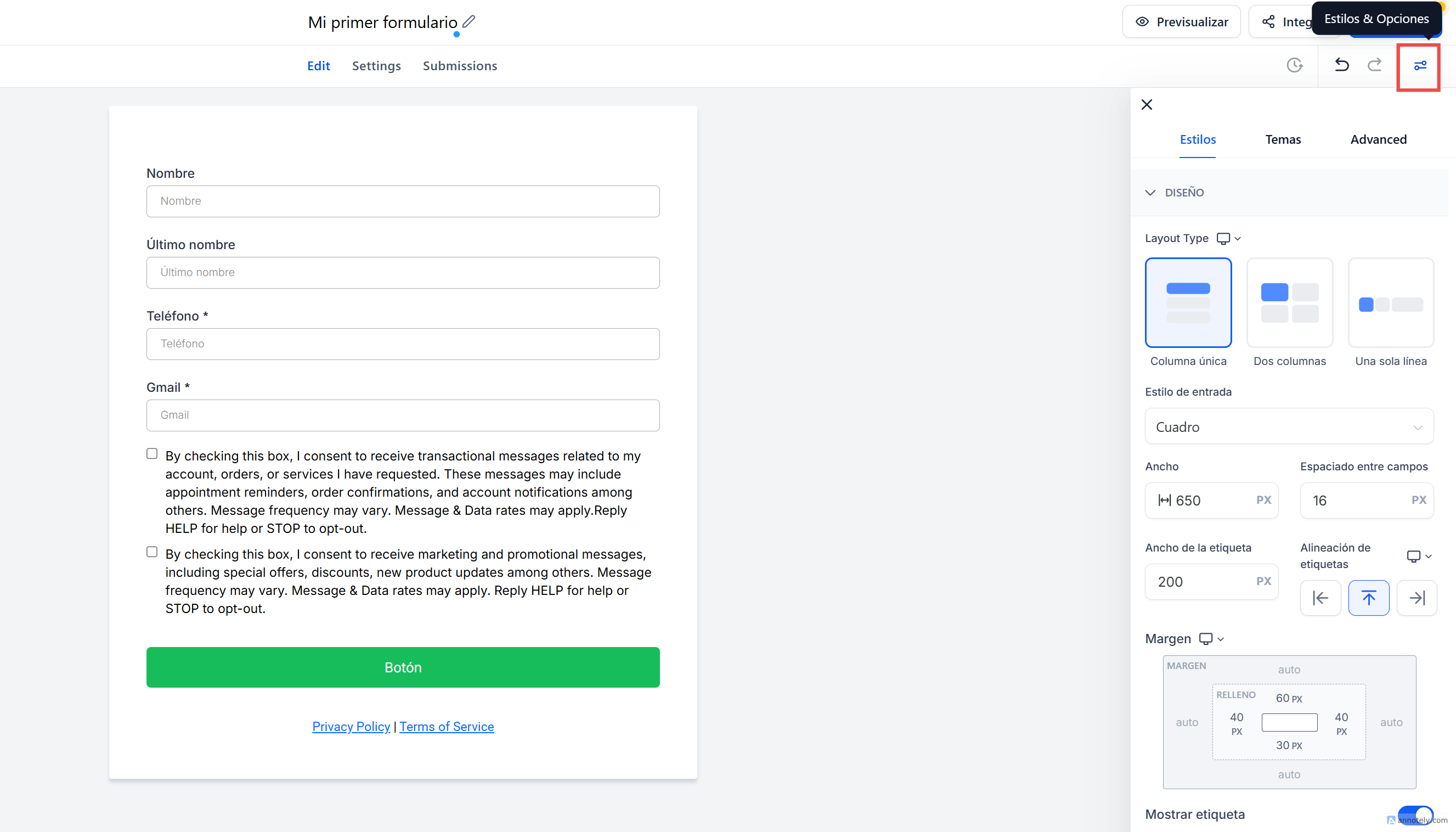Check the marketing messages consent box

coord(152,552)
